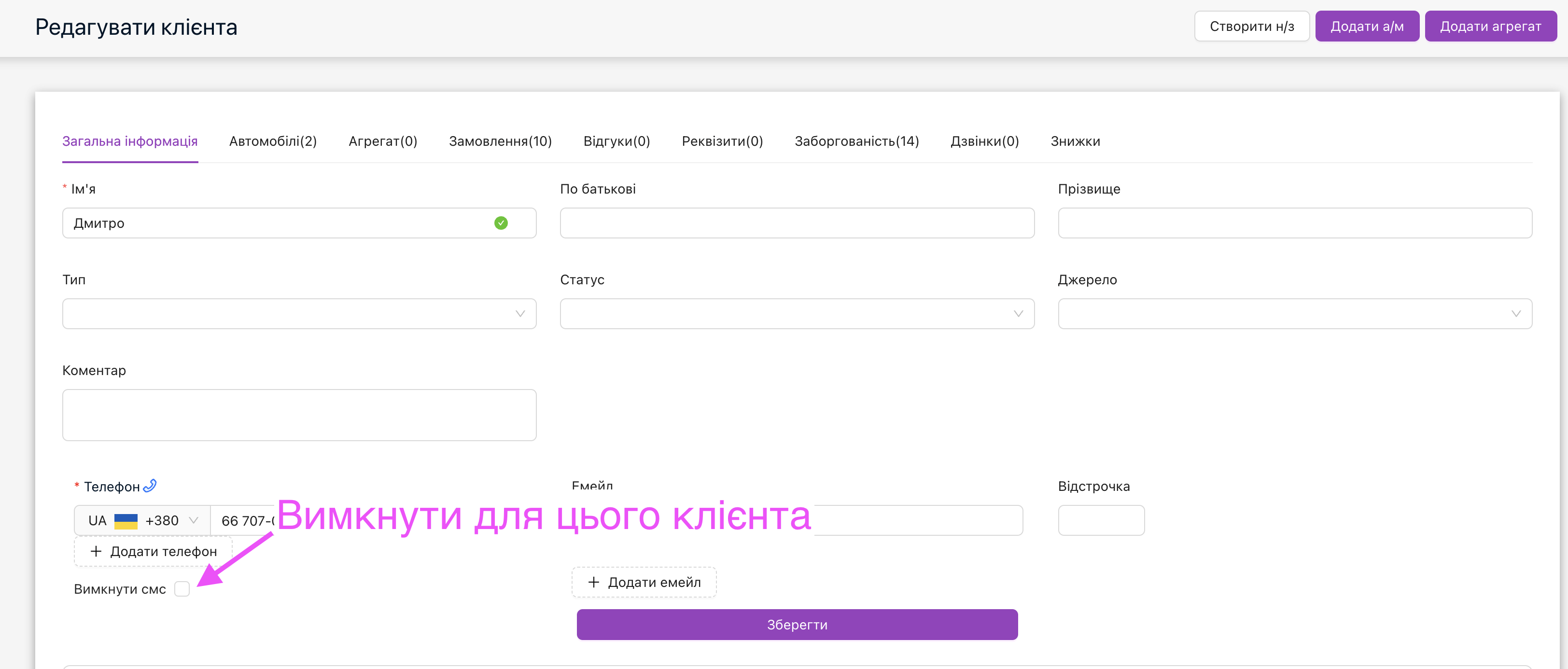Image resolution: width=1568 pixels, height=669 pixels.
Task: Open the Статус dropdown
Action: click(x=796, y=313)
